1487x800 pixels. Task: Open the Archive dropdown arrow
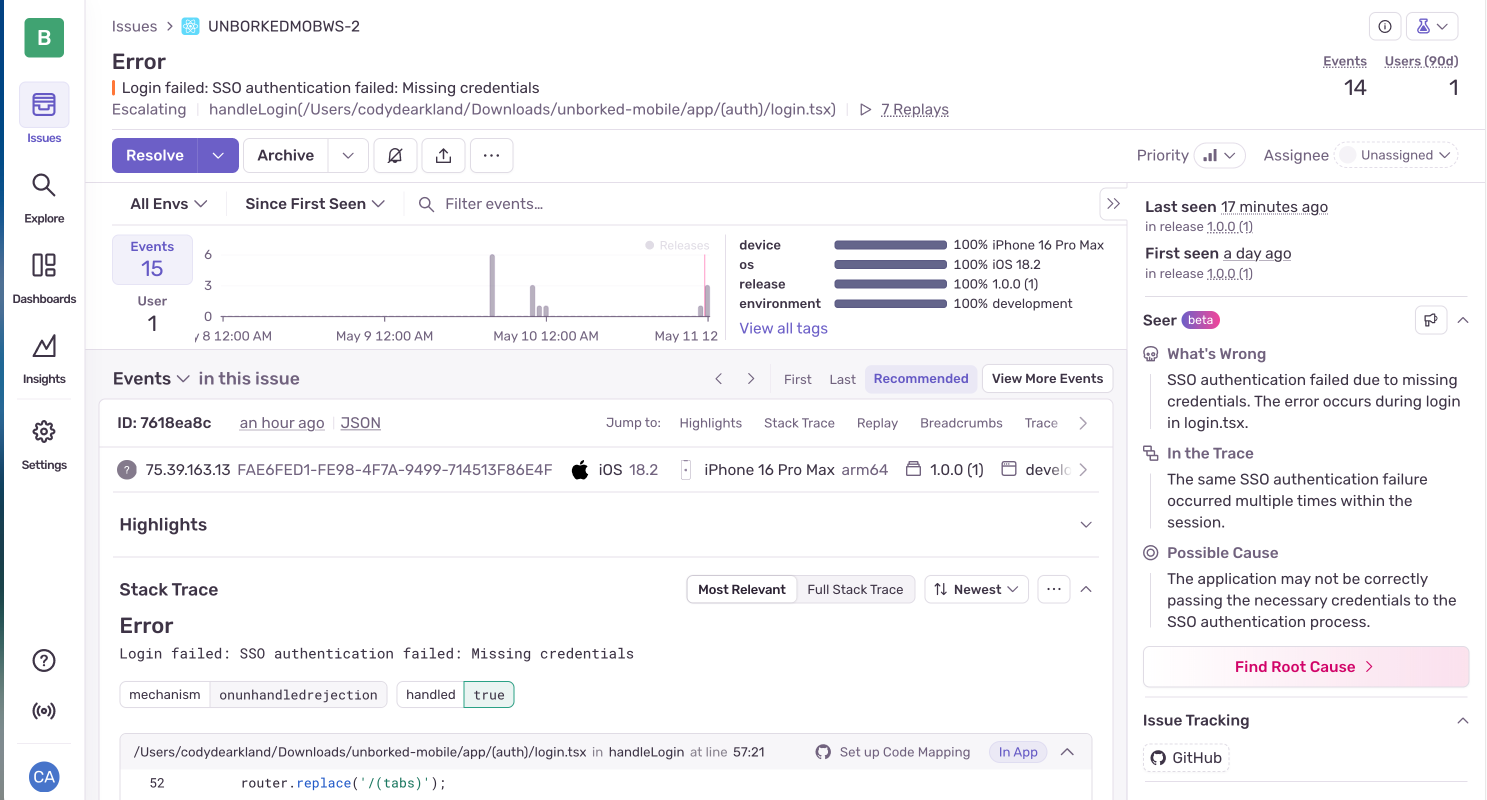pyautogui.click(x=347, y=155)
